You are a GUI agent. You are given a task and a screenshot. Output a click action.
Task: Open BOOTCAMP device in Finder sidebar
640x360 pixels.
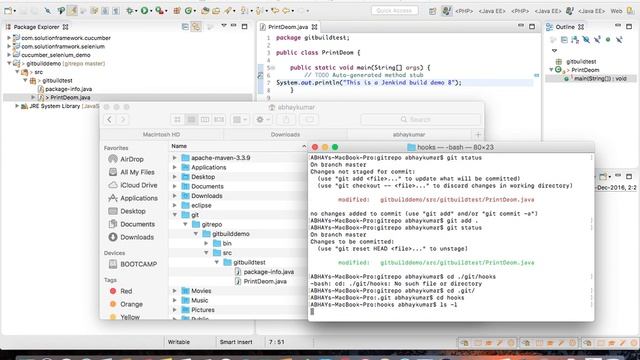click(x=133, y=264)
